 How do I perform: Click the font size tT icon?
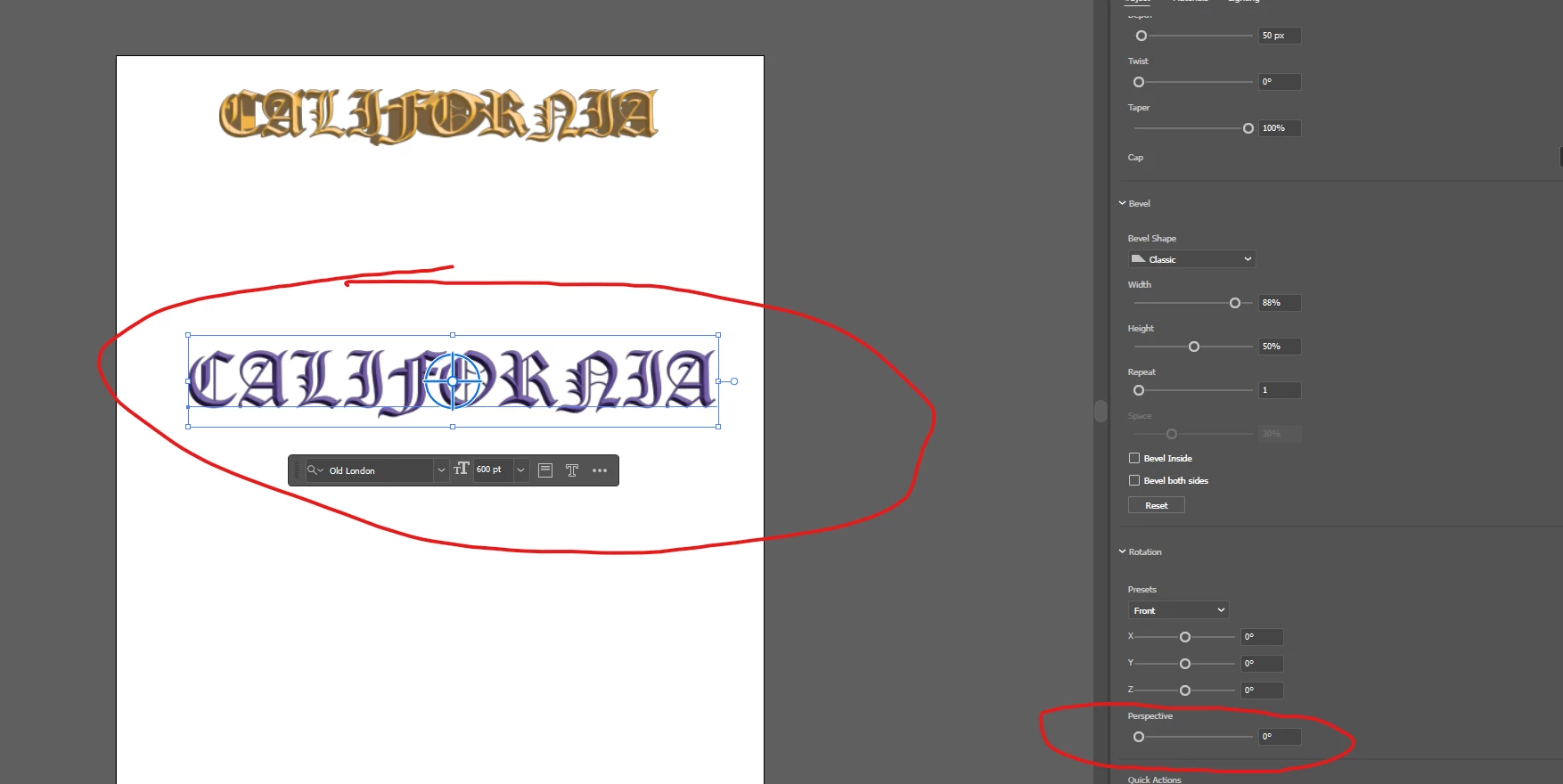pos(461,469)
